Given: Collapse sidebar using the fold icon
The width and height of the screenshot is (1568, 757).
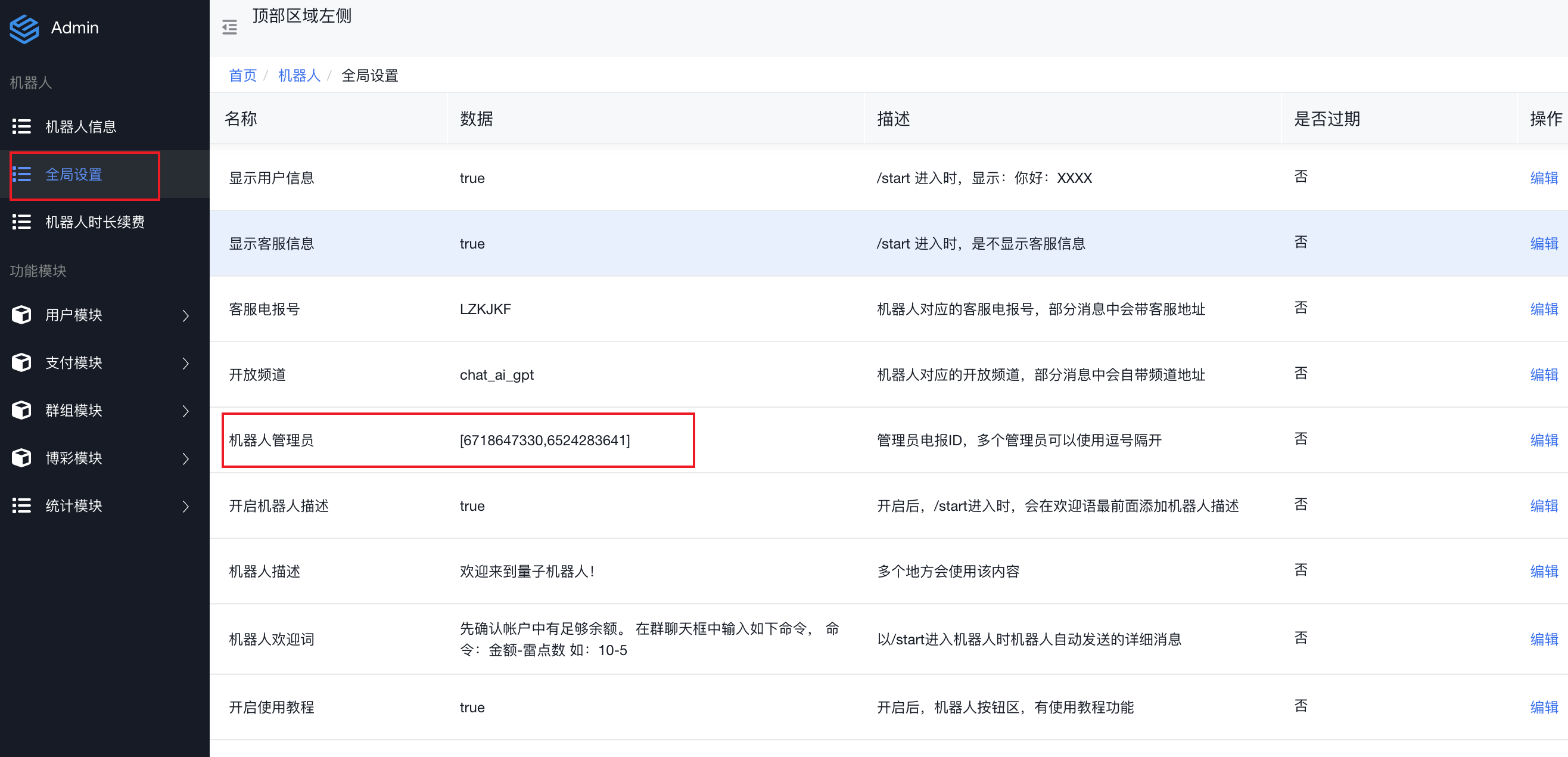Looking at the screenshot, I should click(229, 27).
